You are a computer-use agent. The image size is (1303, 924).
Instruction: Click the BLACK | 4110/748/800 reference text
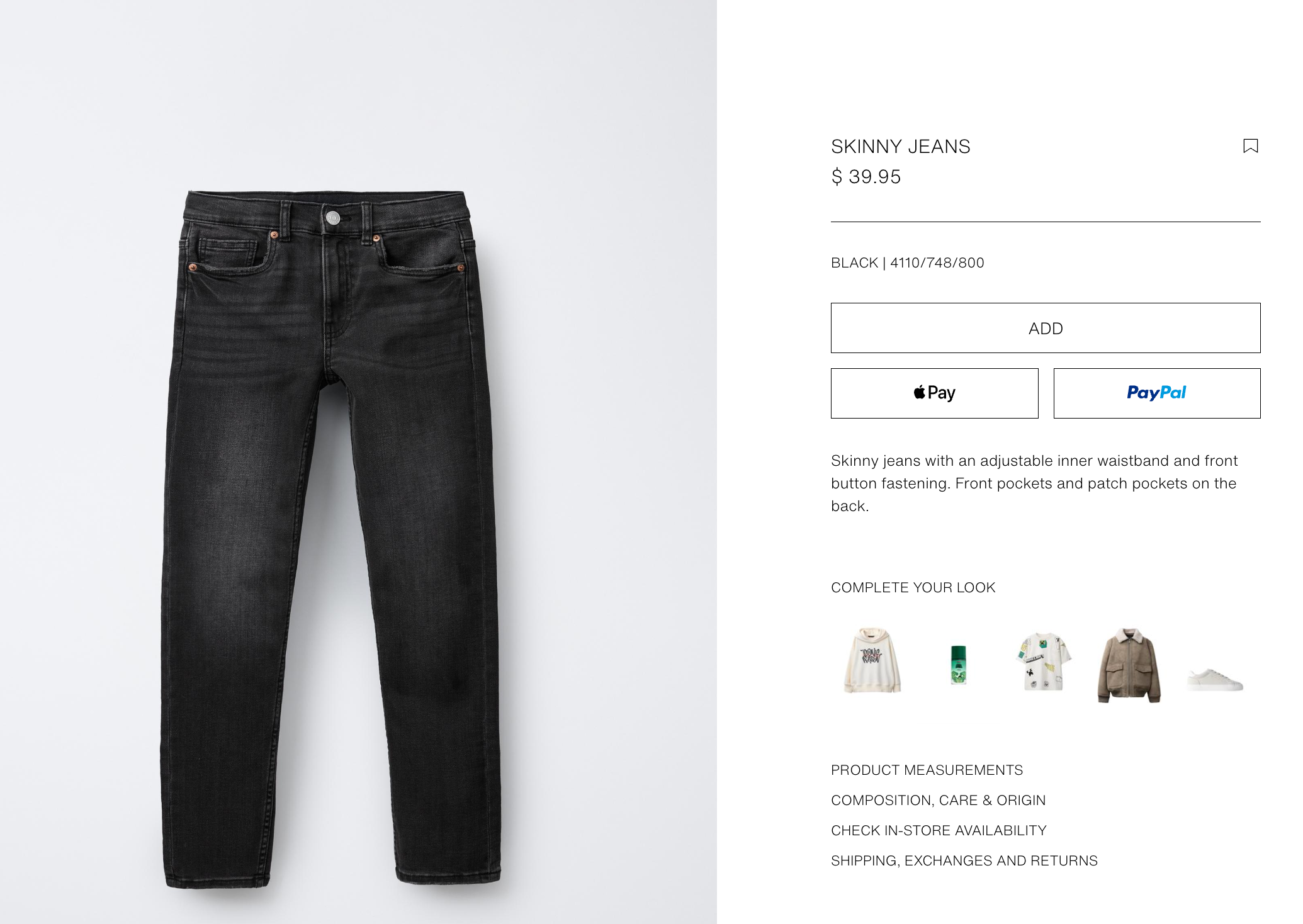[907, 262]
